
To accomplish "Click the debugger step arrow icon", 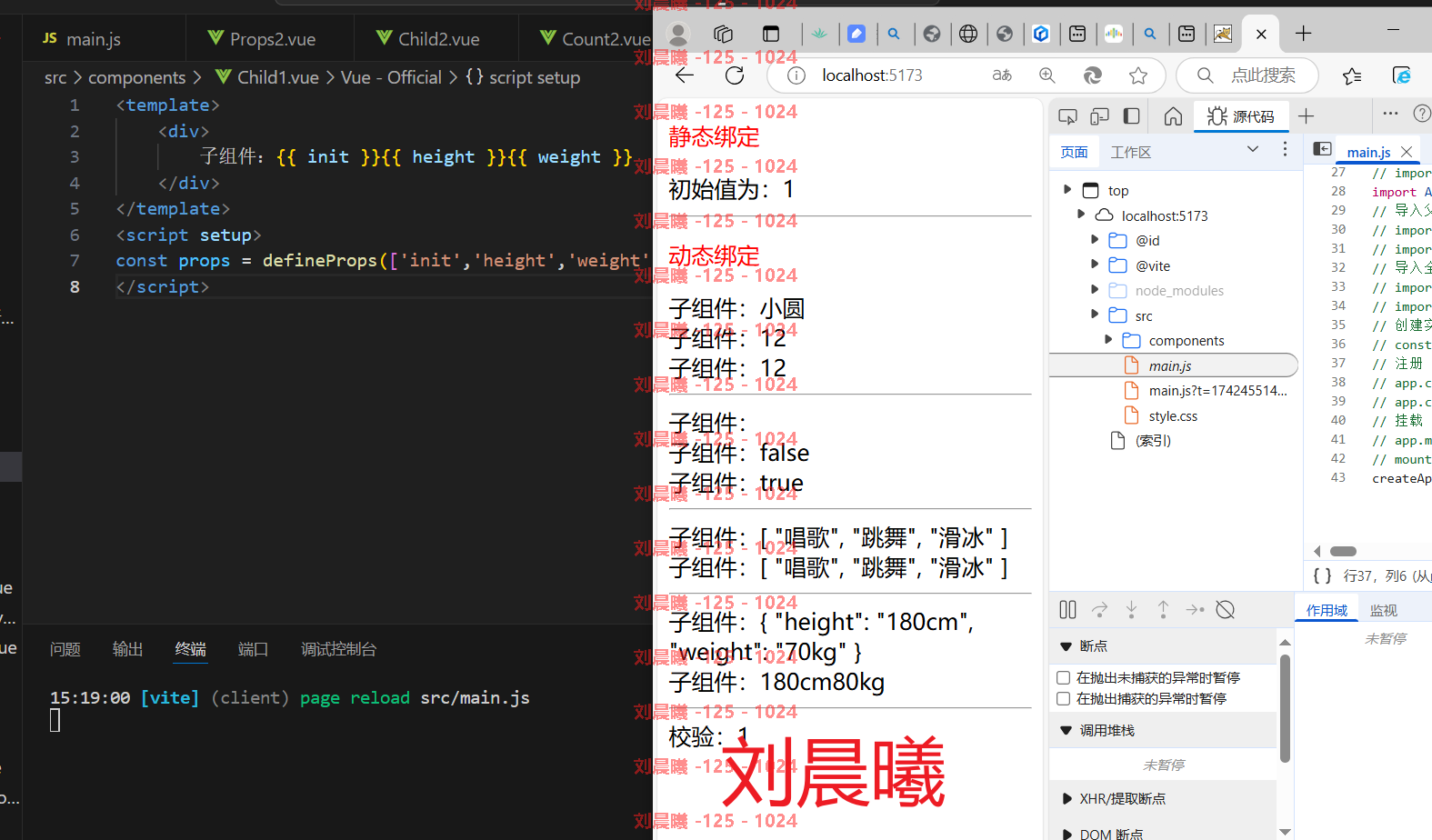I will [1195, 610].
